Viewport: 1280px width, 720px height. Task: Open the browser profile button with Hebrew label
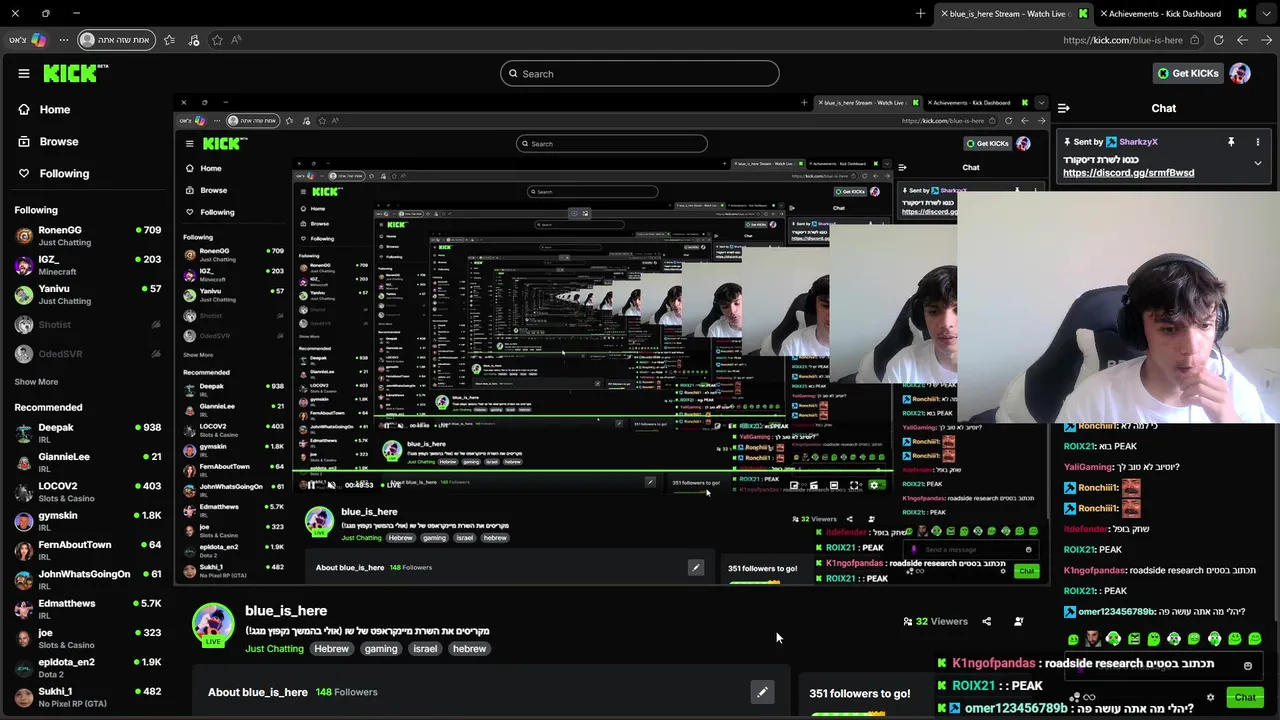pos(117,40)
